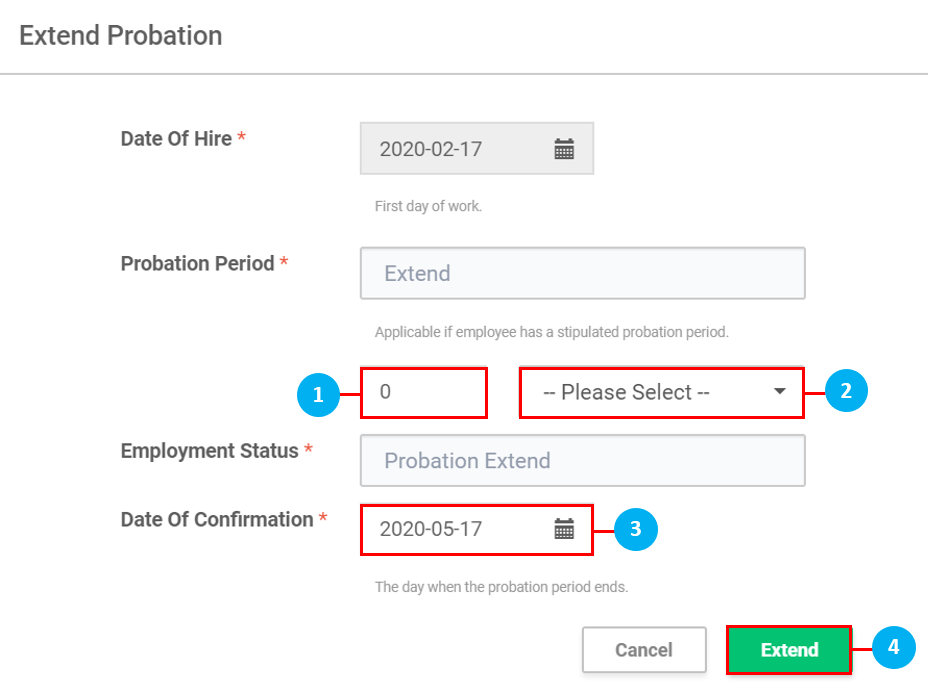928x693 pixels.
Task: Select the Employment Status "Probation Extend" field
Action: (582, 461)
